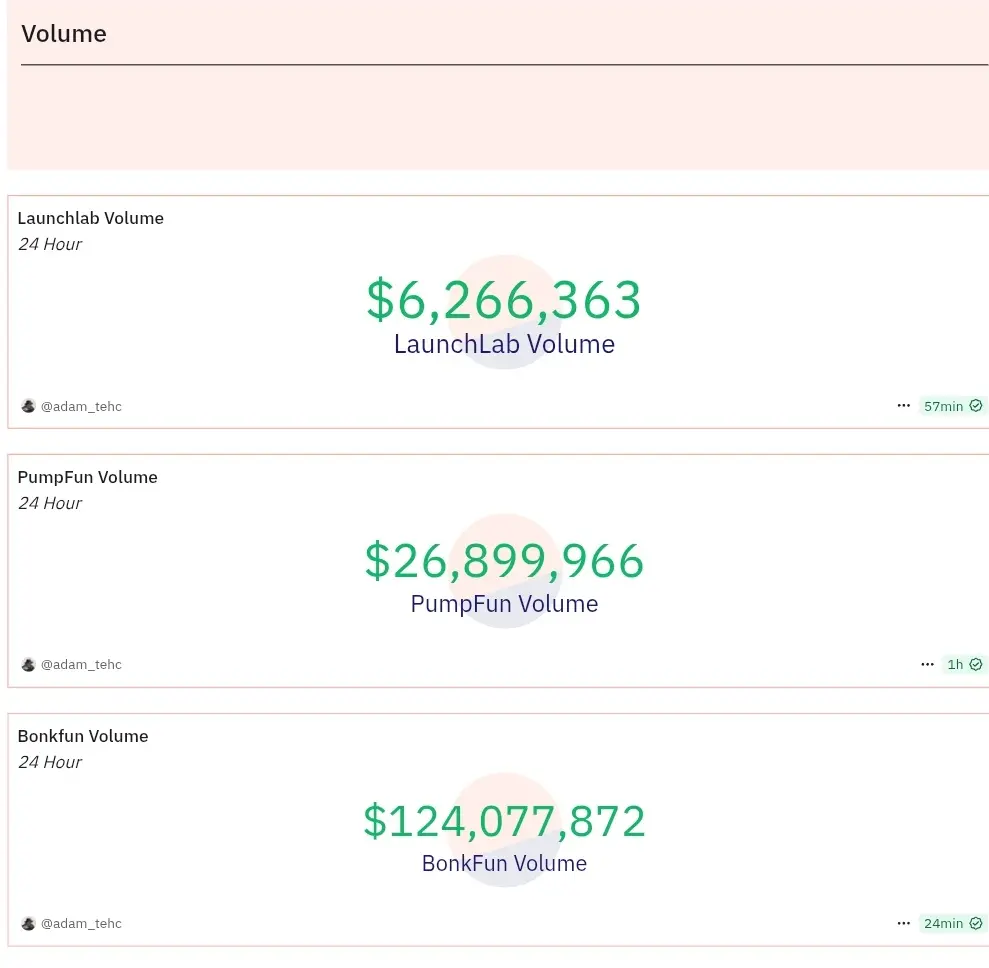Screen dimensions: 989x968
Task: Click the 57min refresh status check icon
Action: click(975, 405)
